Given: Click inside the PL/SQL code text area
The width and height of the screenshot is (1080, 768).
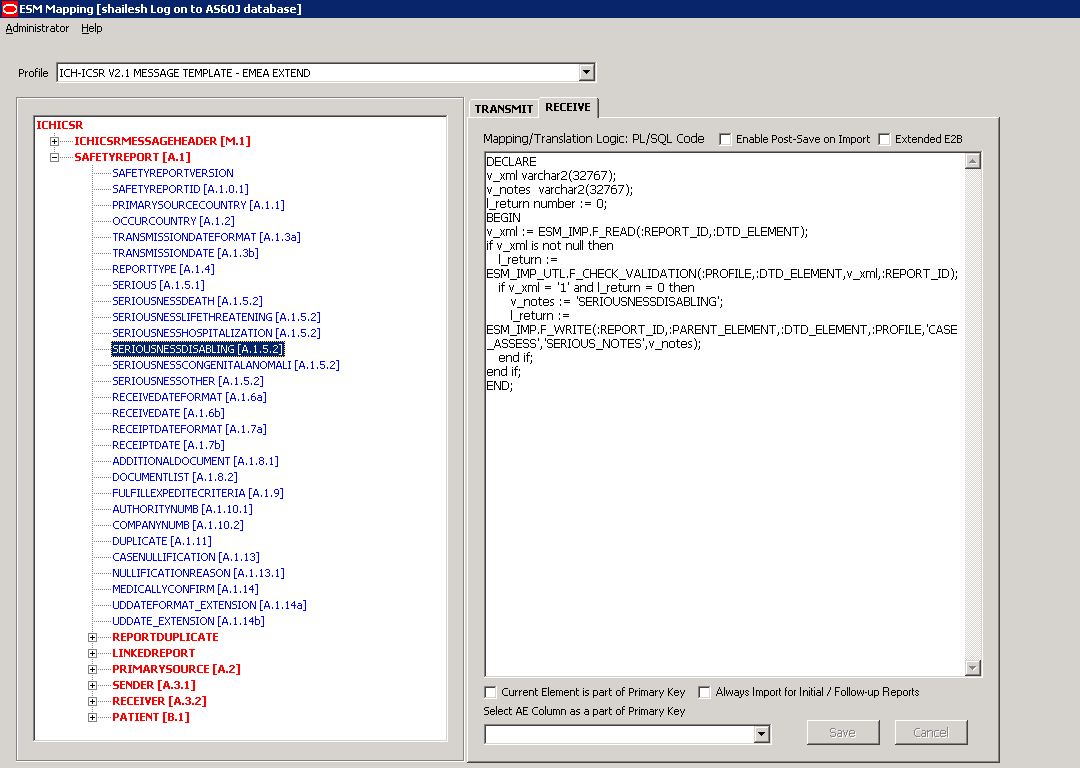Looking at the screenshot, I should 725,415.
